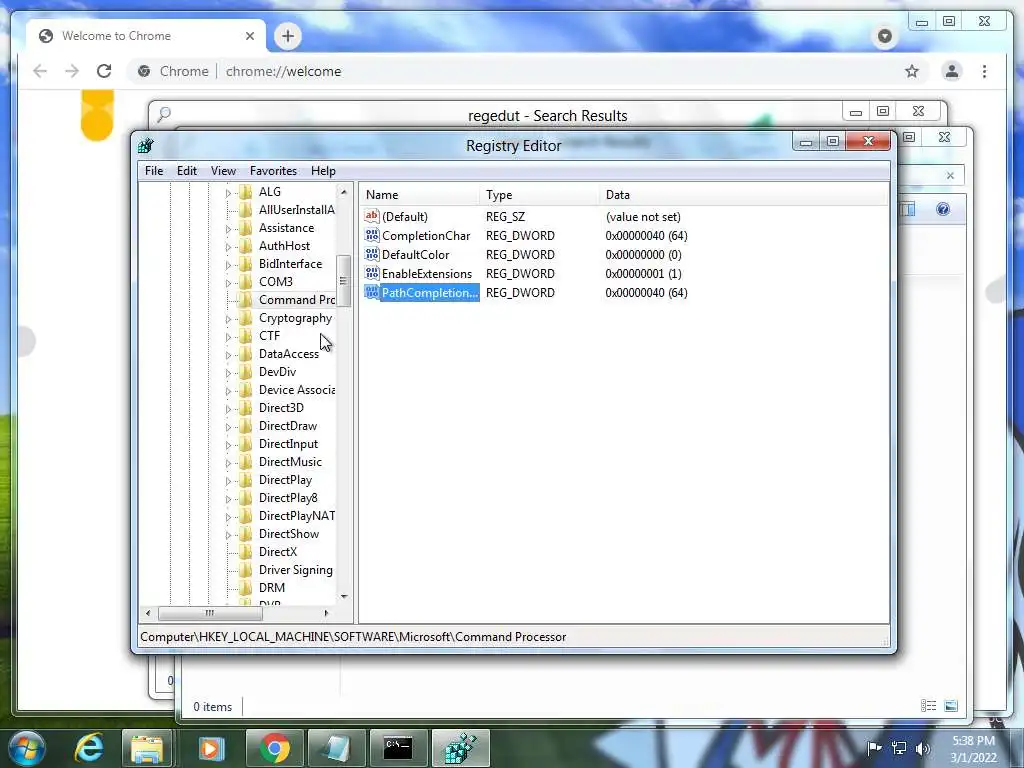
Task: Open a new Chrome tab
Action: (287, 36)
